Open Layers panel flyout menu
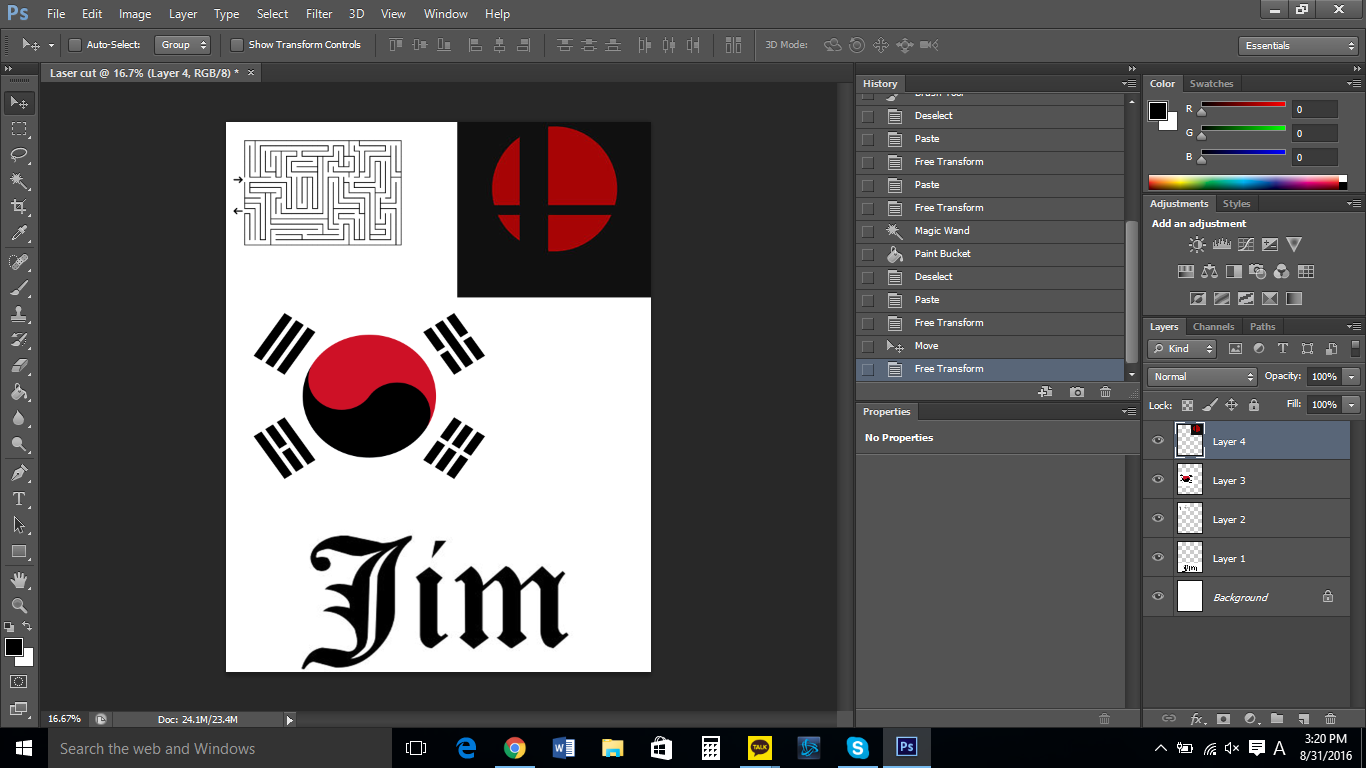 point(1352,327)
